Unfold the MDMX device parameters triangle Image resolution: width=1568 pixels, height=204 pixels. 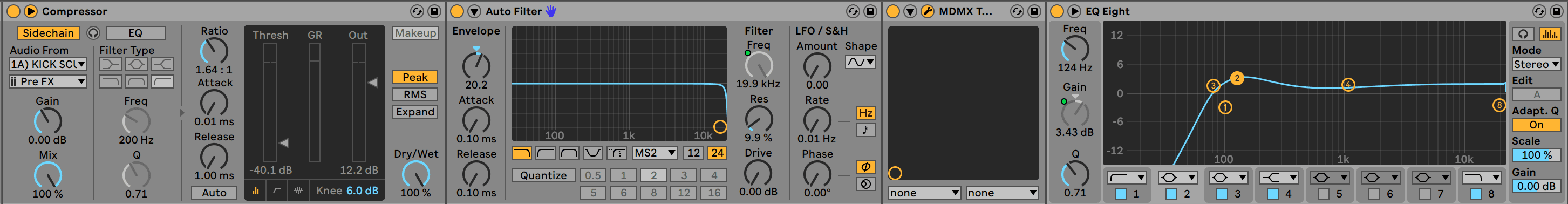[x=910, y=11]
